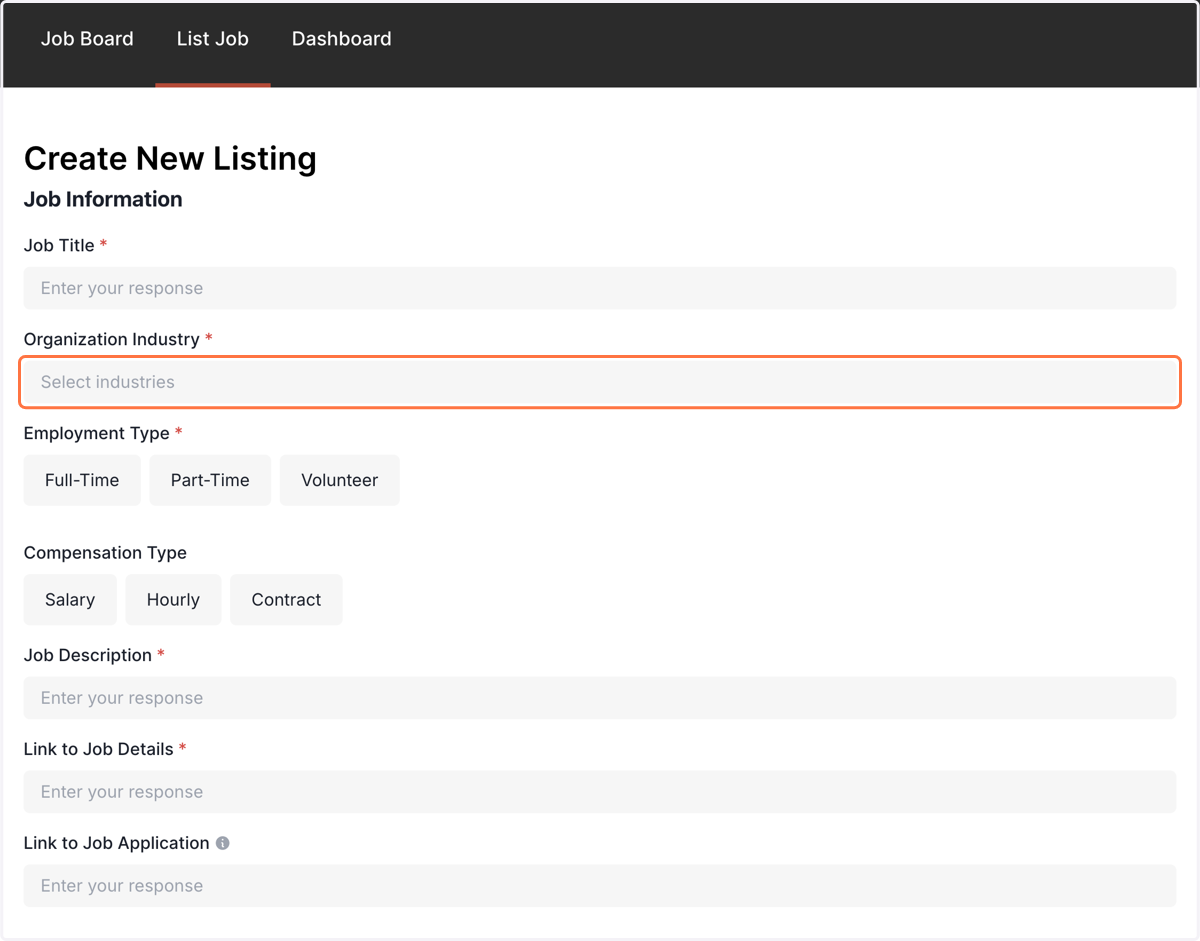Click the Link to Job Details field
The image size is (1200, 941).
tap(600, 792)
